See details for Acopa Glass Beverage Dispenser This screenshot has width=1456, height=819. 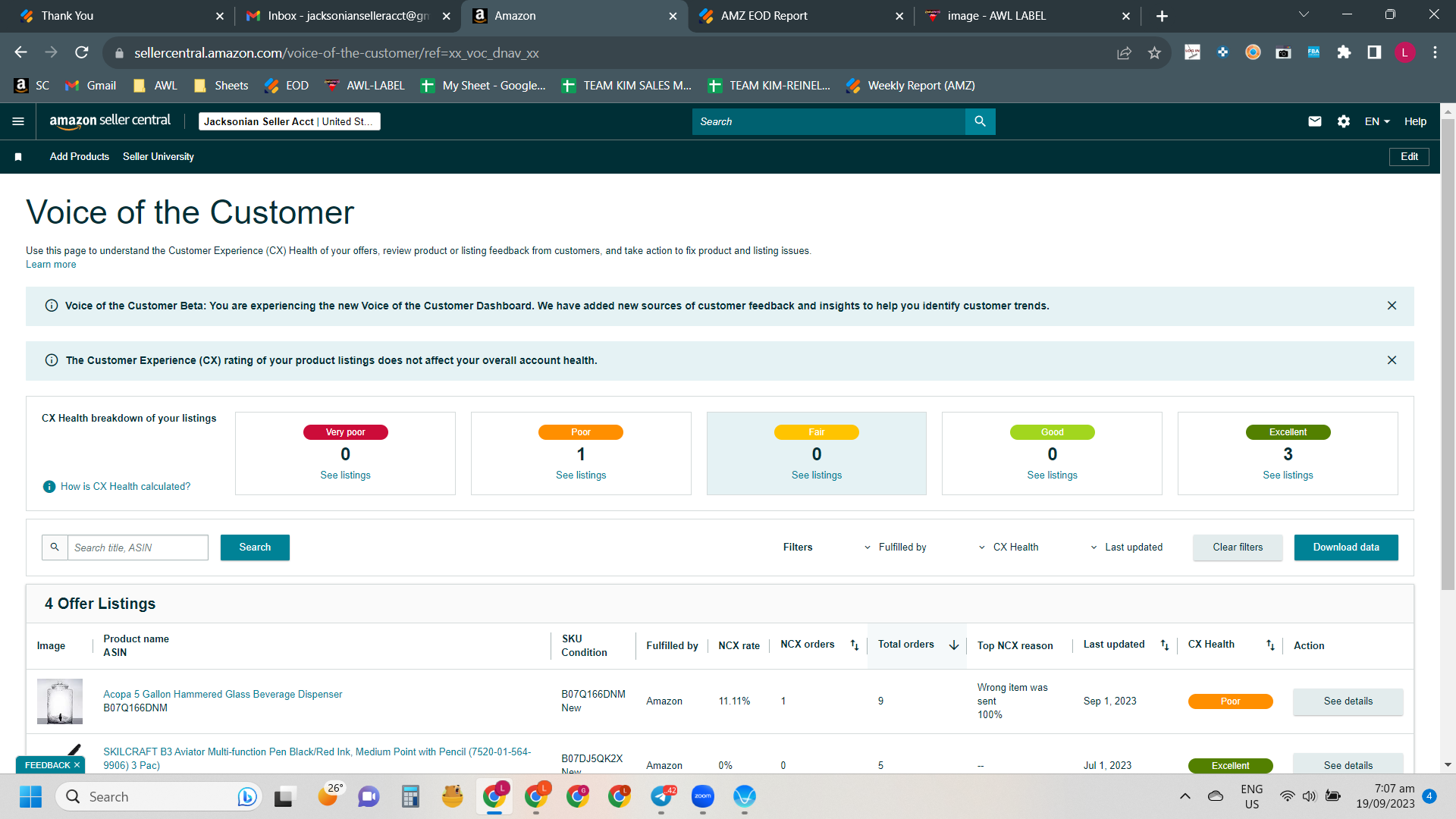point(1348,701)
